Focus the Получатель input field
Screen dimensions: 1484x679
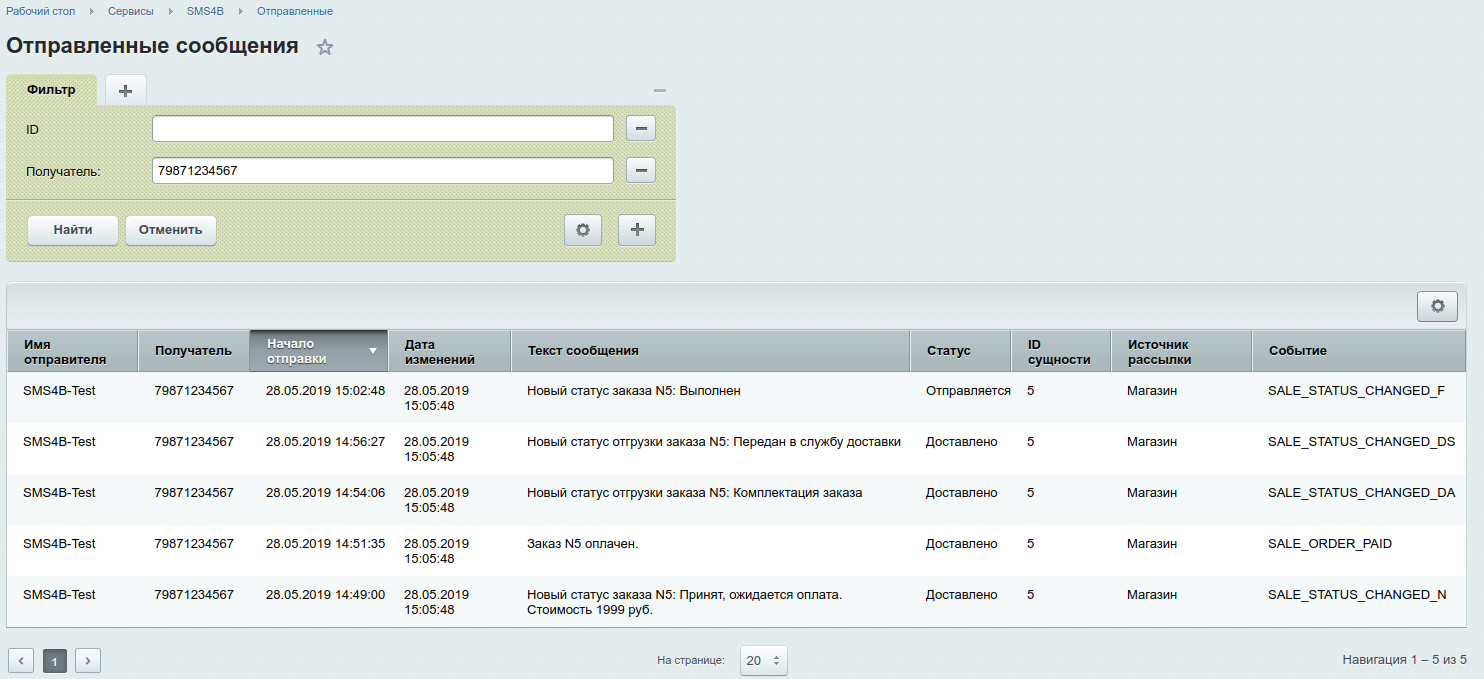coord(382,171)
